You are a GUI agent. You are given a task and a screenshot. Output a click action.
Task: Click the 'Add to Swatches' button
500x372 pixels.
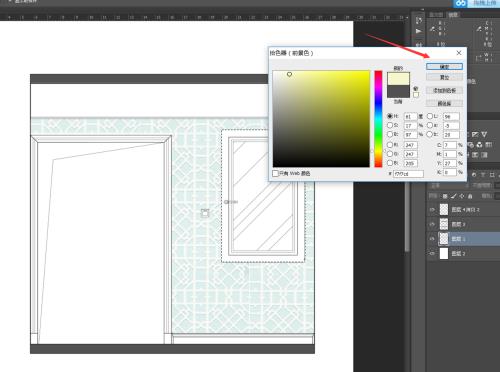click(444, 90)
